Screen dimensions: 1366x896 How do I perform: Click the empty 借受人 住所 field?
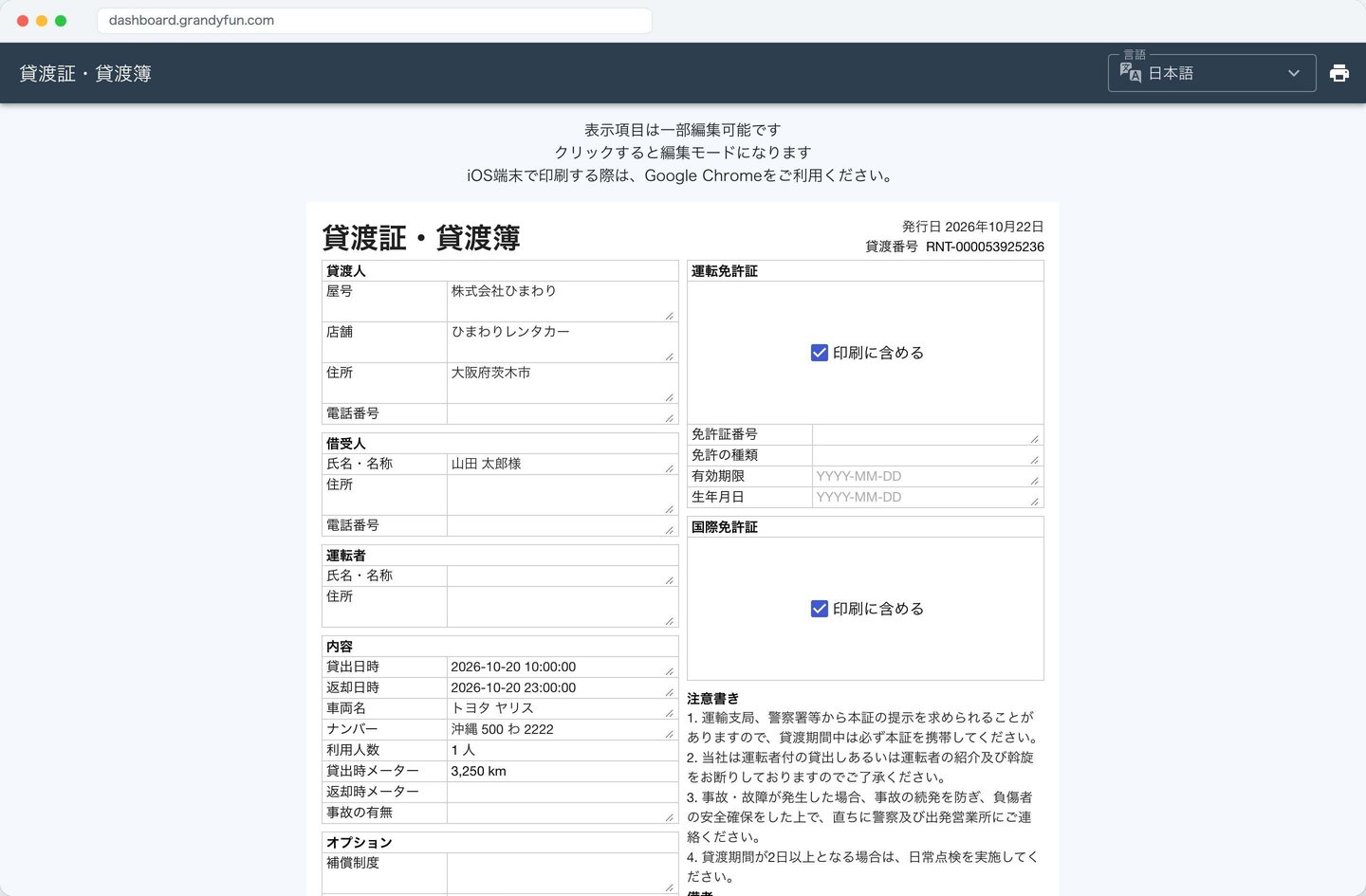[562, 495]
